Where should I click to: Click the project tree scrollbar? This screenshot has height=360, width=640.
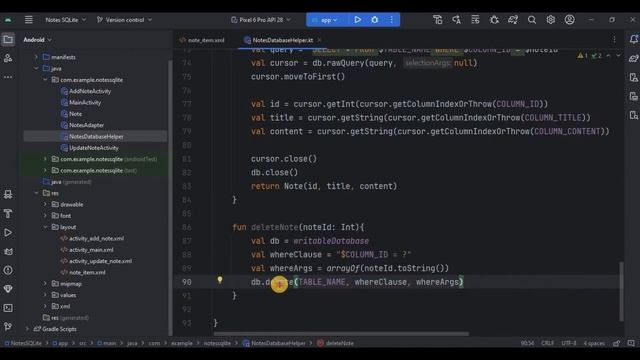(x=170, y=198)
